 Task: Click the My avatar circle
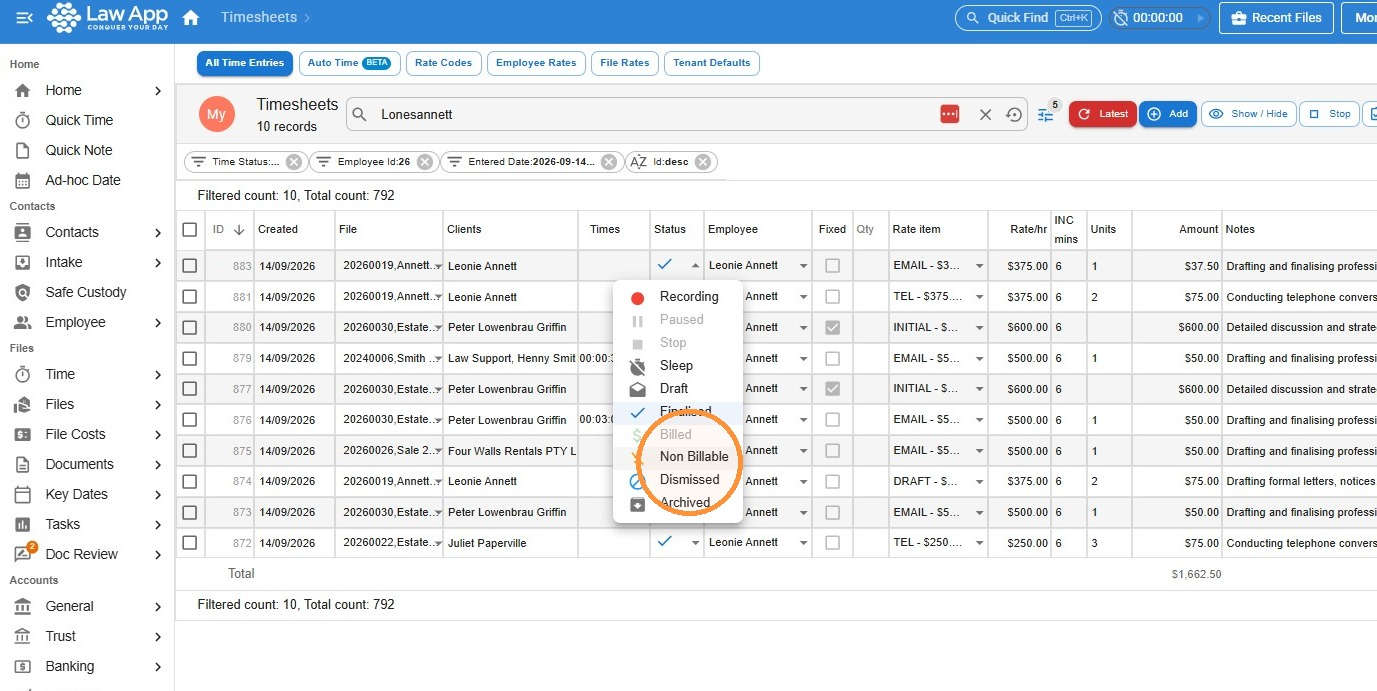pyautogui.click(x=216, y=114)
